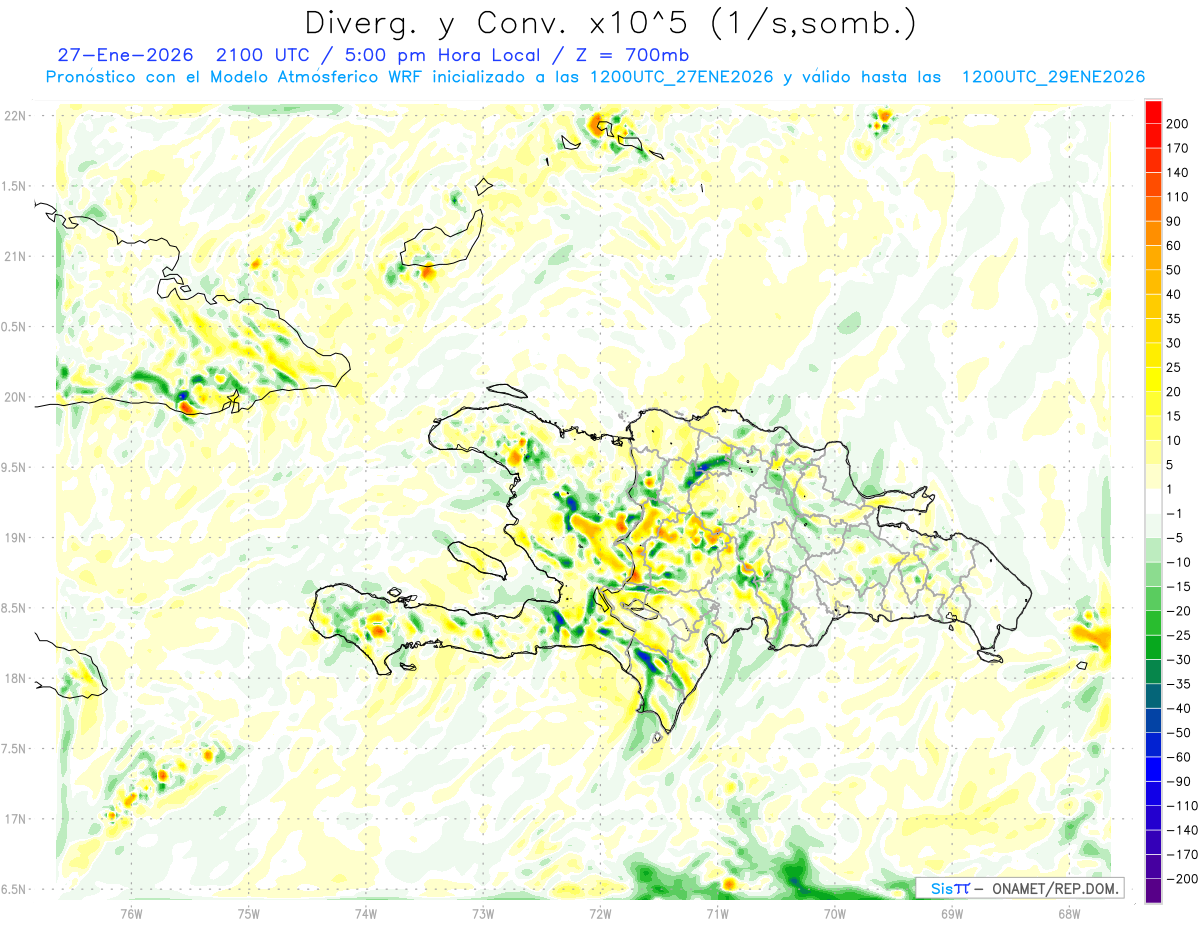Click the longitude label "74W"
The height and width of the screenshot is (927, 1200).
[x=366, y=912]
